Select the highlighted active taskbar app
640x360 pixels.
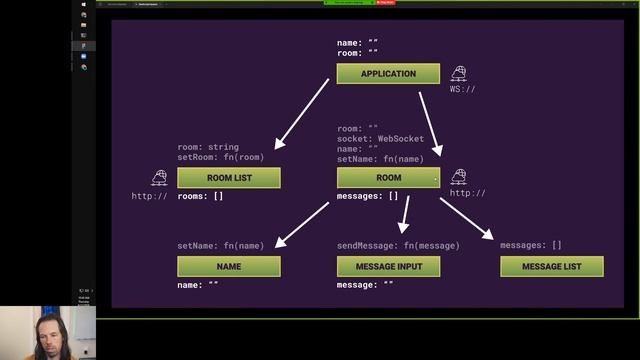(84, 46)
